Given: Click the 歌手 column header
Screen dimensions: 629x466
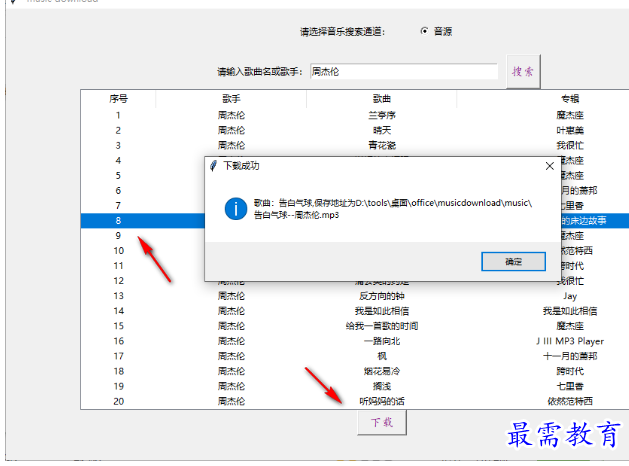Looking at the screenshot, I should pyautogui.click(x=231, y=99).
